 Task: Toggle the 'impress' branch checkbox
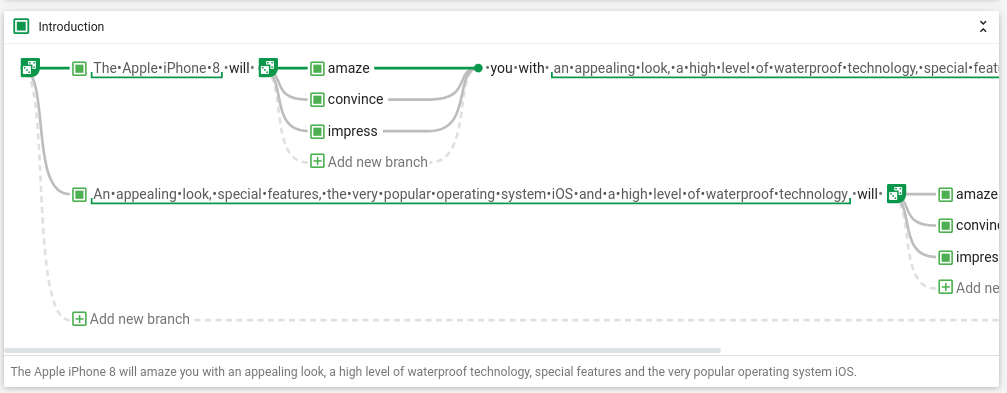[x=317, y=131]
